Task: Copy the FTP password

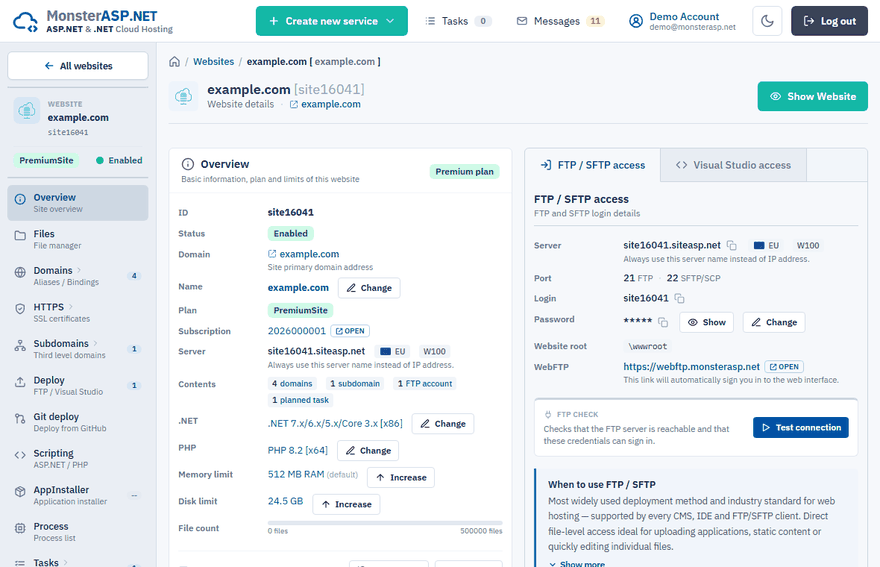Action: click(663, 322)
